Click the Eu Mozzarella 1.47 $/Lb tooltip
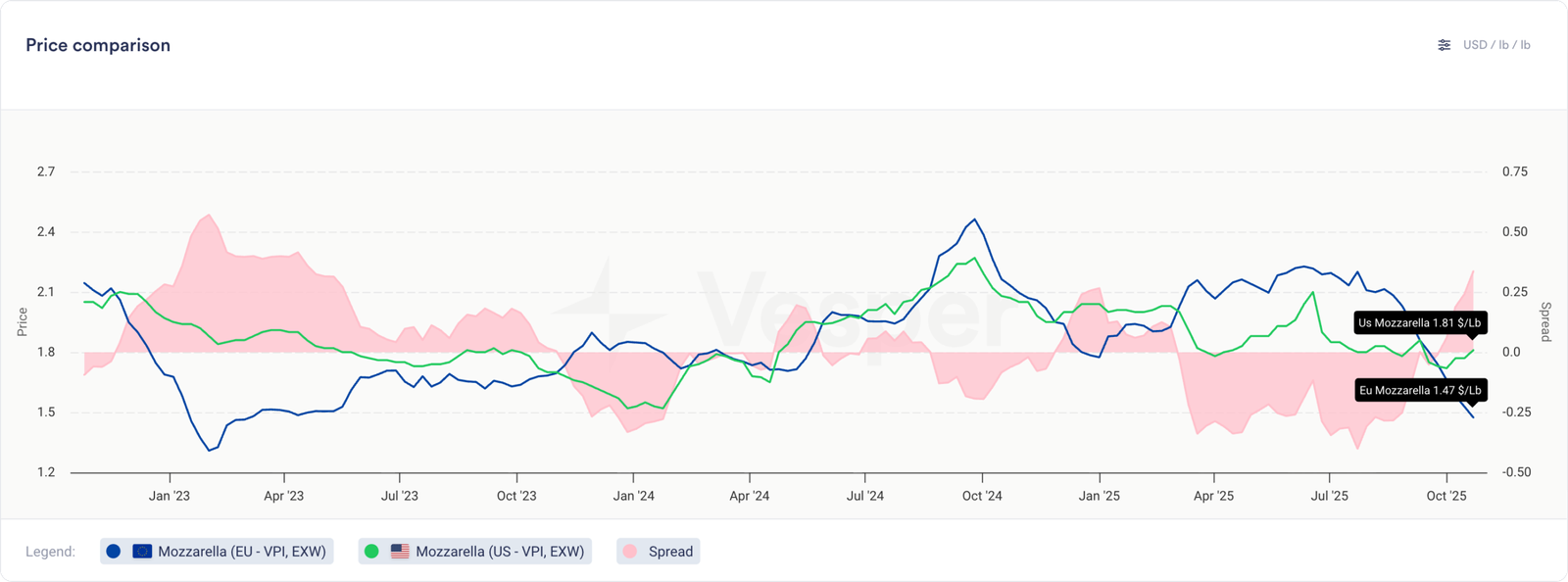The image size is (1568, 582). [1419, 390]
